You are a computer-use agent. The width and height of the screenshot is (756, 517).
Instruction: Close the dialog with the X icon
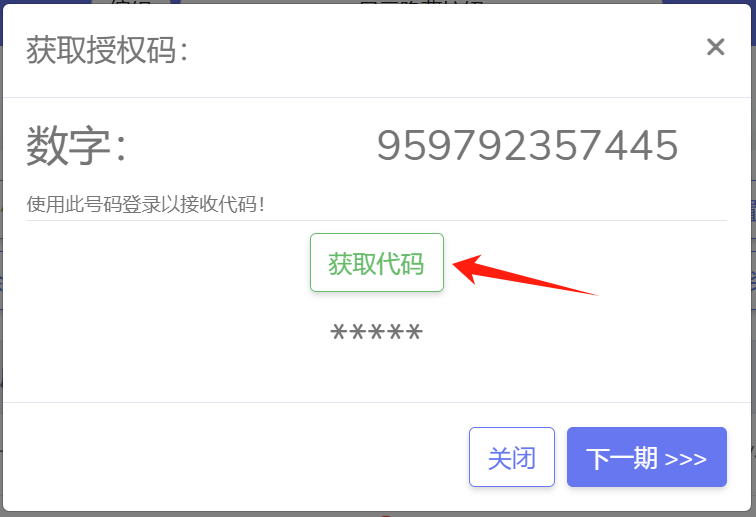pyautogui.click(x=716, y=47)
